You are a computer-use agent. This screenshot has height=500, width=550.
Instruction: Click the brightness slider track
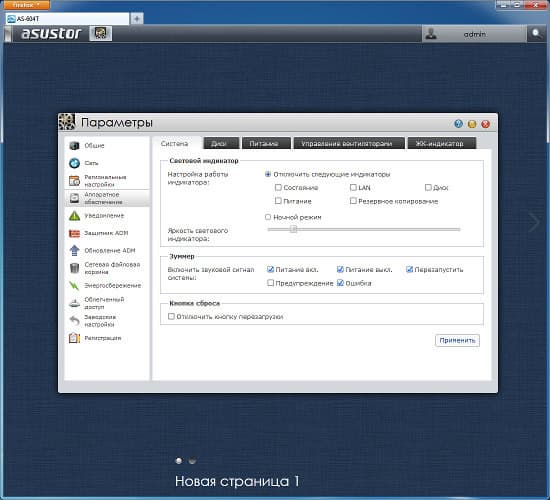364,229
